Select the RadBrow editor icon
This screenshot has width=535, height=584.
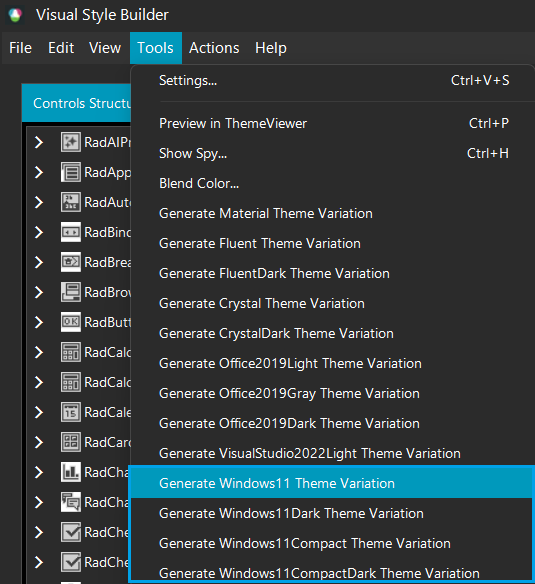(x=71, y=292)
